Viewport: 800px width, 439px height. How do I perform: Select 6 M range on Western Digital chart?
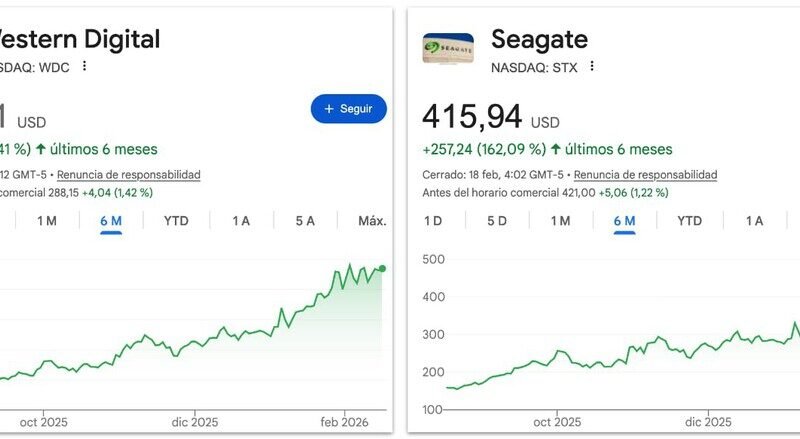pyautogui.click(x=111, y=221)
